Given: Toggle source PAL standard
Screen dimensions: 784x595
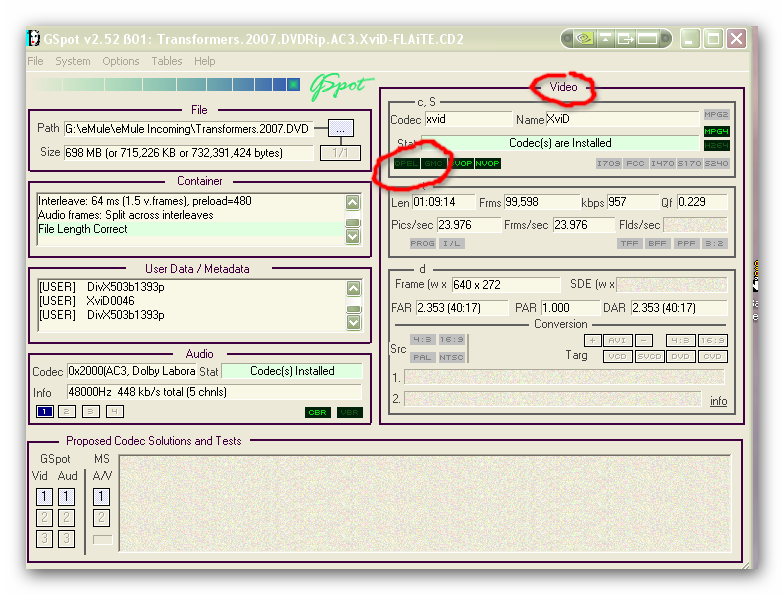Looking at the screenshot, I should tap(422, 358).
